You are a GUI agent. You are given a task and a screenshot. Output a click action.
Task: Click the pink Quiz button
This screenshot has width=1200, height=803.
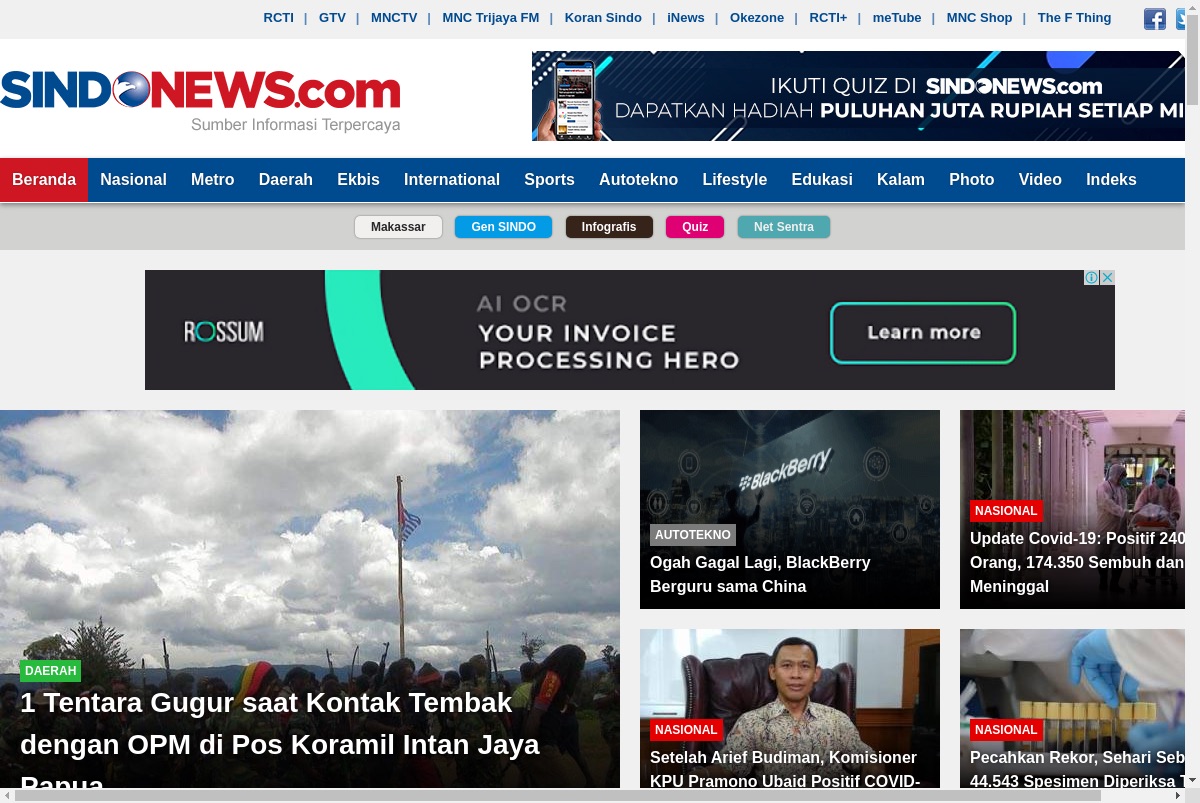click(695, 227)
